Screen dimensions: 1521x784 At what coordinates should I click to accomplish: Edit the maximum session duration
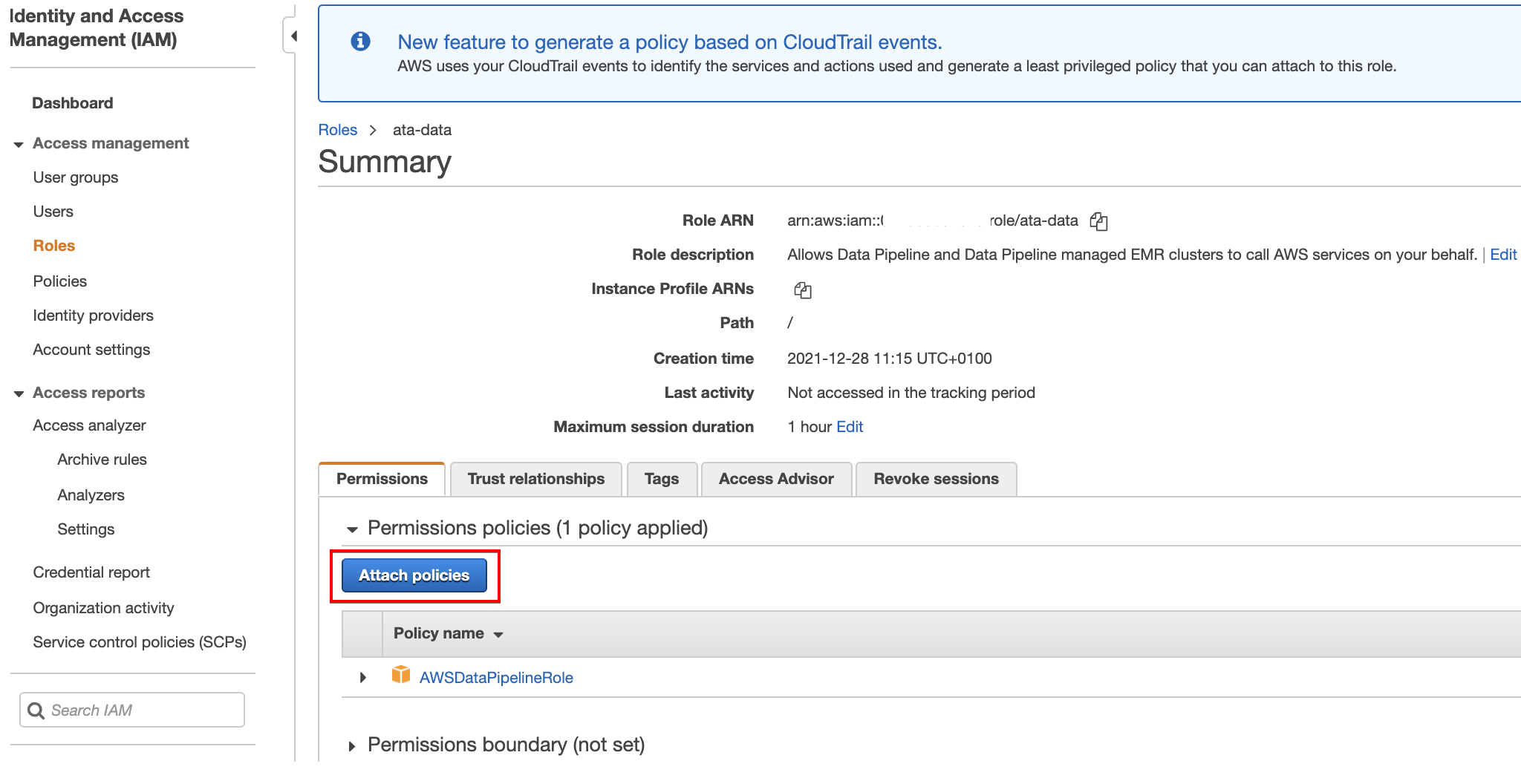(850, 427)
